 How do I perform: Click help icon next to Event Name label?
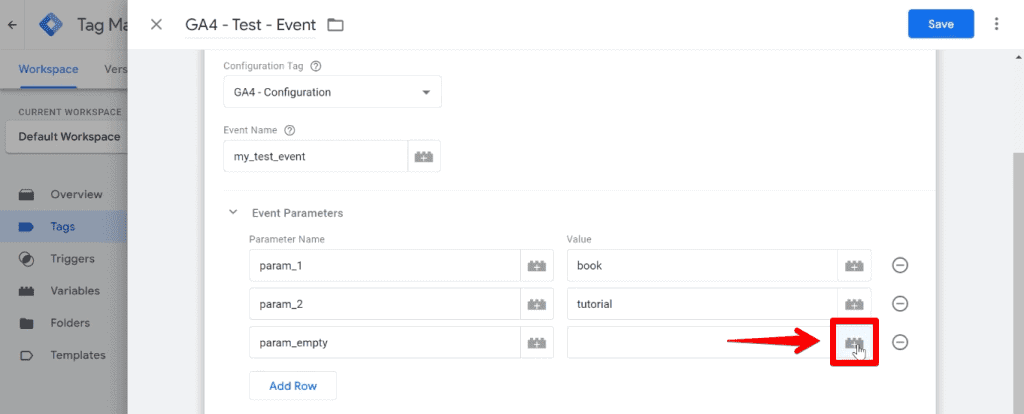(291, 130)
